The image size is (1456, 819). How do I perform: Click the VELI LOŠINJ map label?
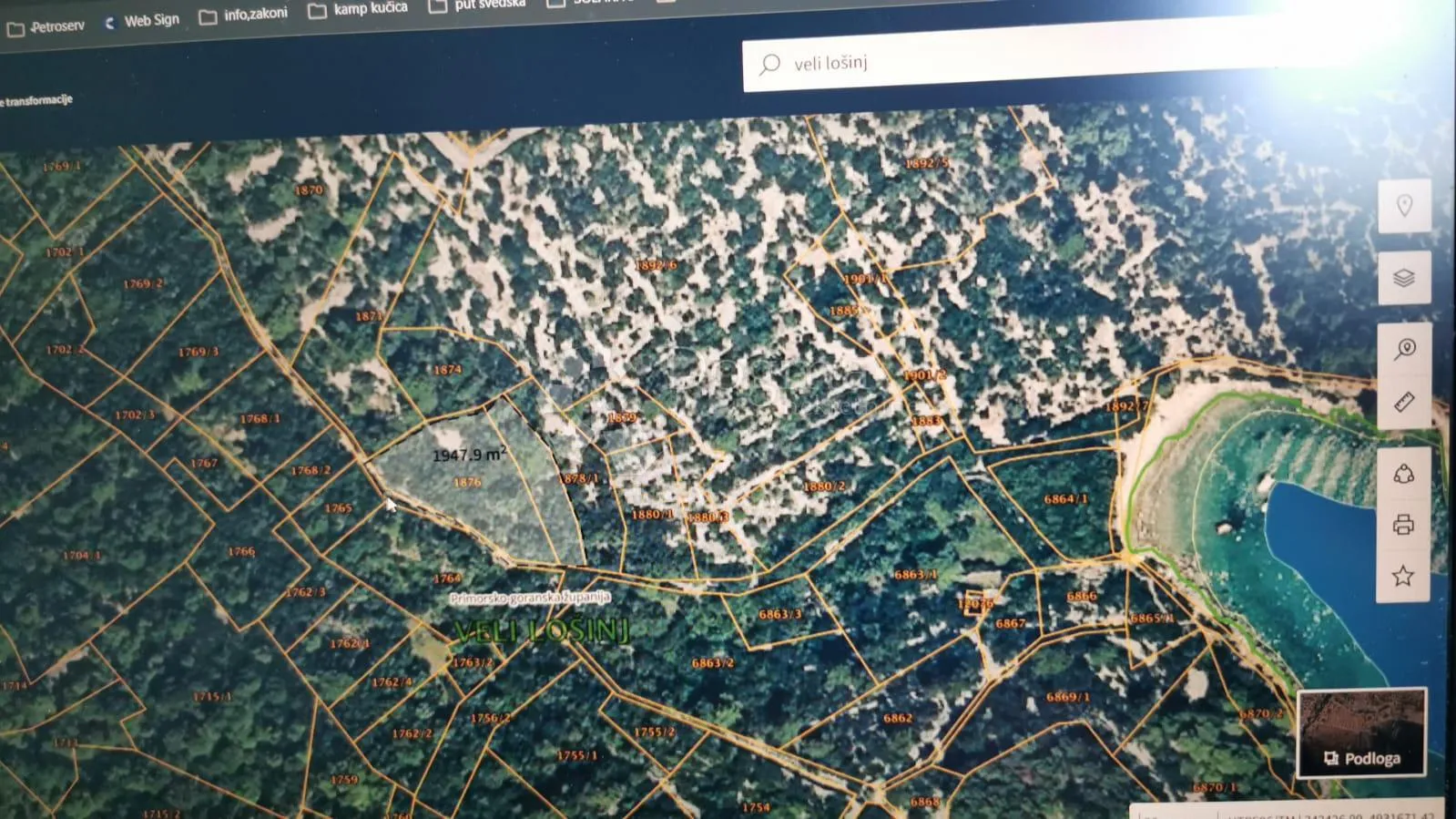pos(542,630)
